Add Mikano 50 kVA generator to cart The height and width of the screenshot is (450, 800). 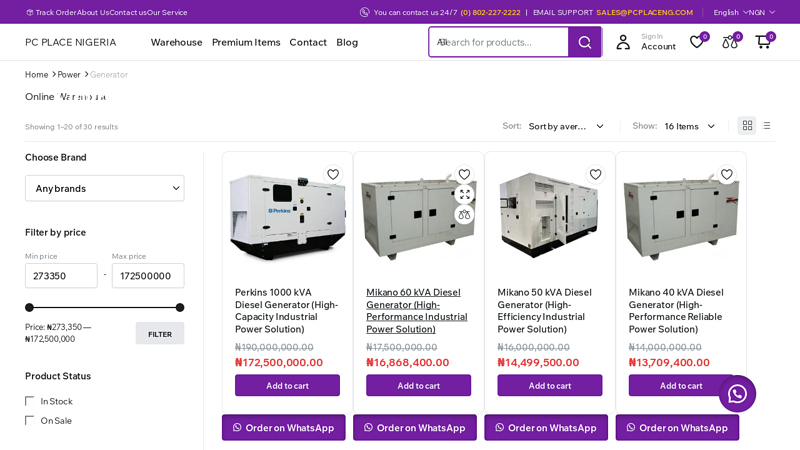(x=549, y=385)
